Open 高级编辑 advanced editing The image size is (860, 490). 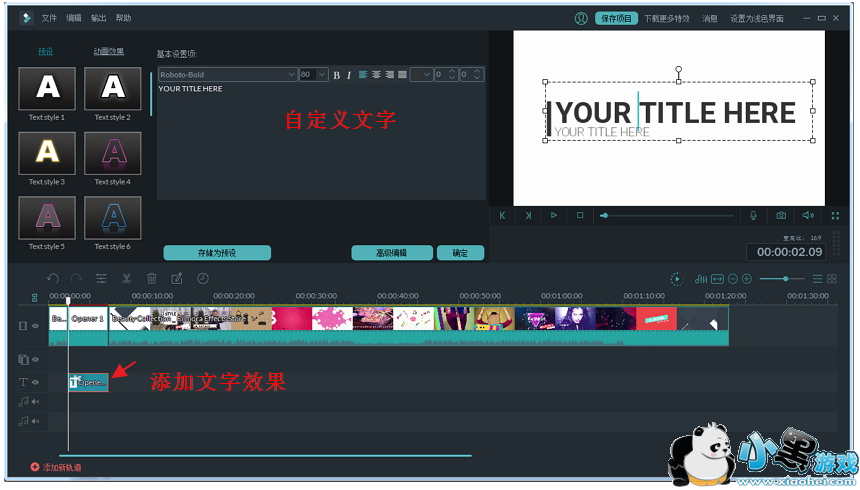[392, 253]
